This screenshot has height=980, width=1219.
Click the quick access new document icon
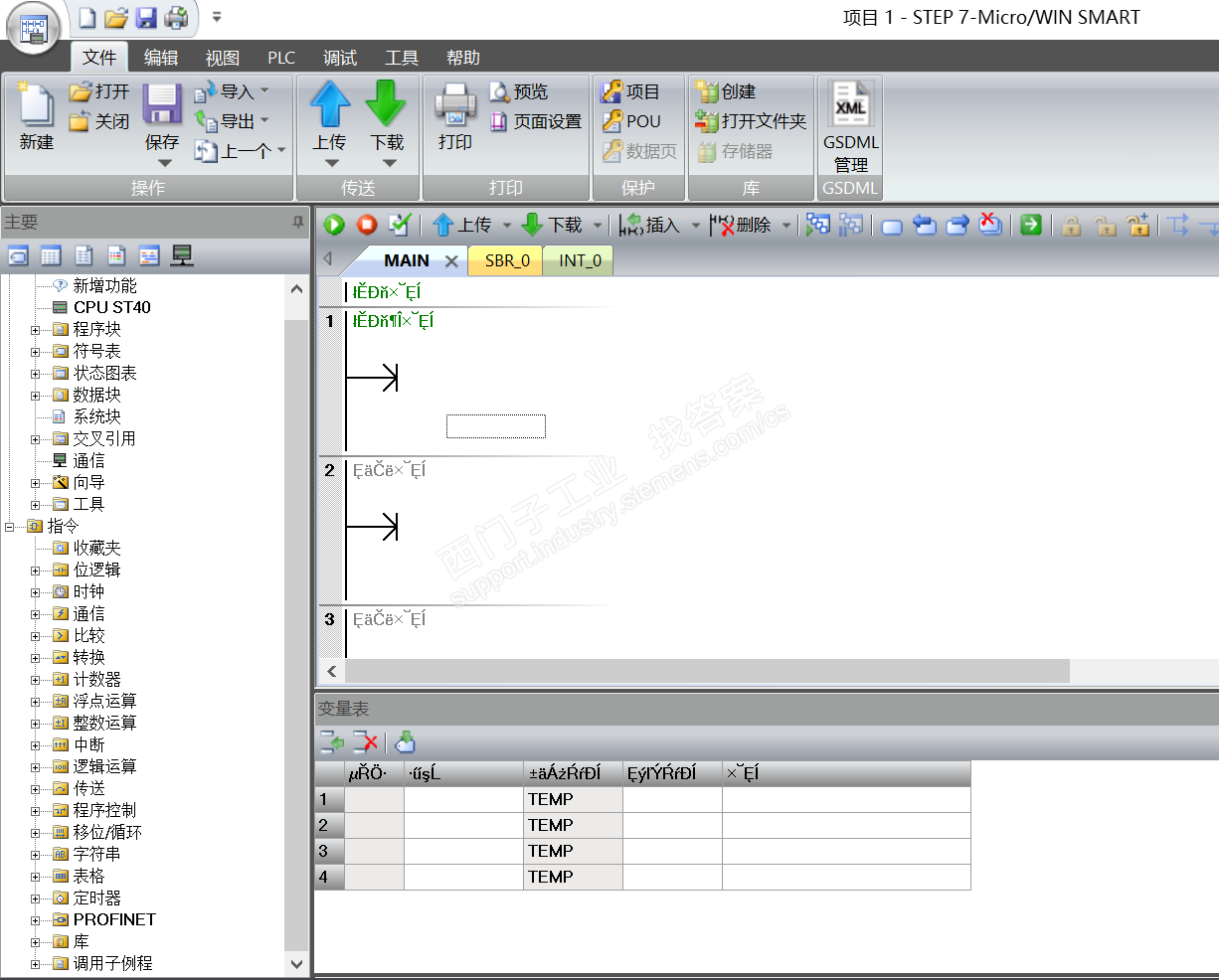click(x=88, y=17)
